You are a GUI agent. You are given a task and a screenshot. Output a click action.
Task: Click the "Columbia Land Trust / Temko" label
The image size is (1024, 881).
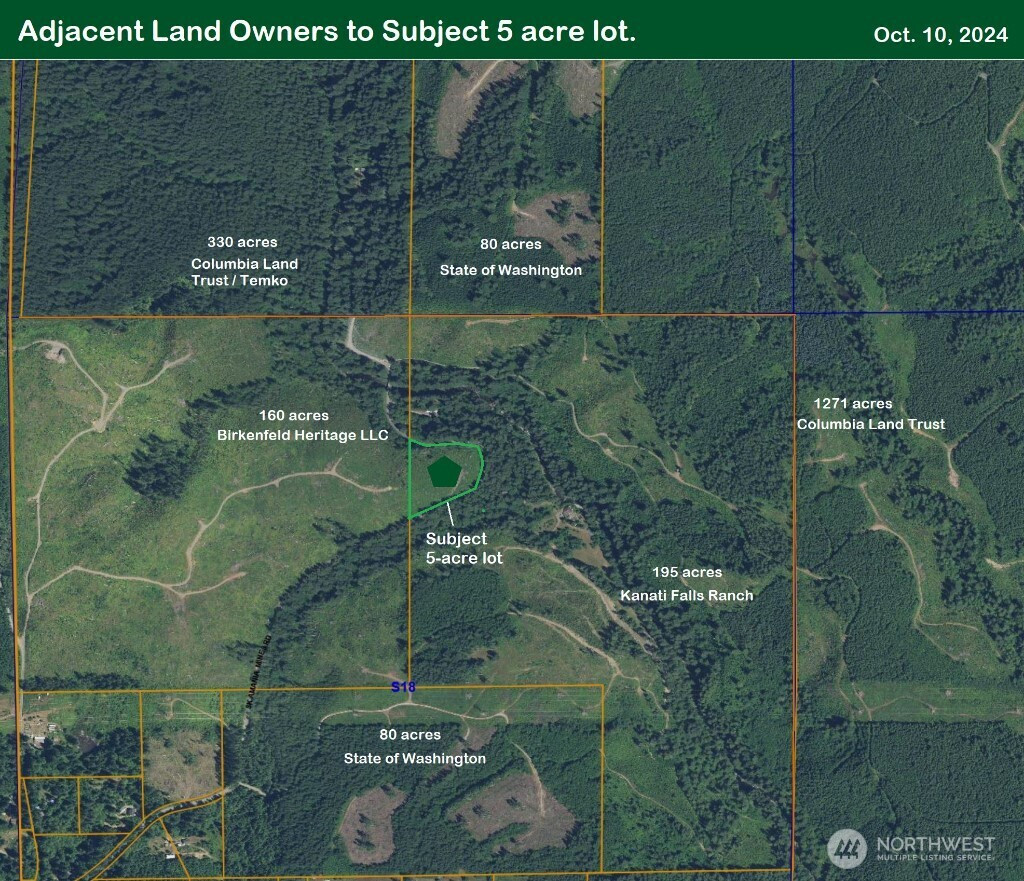click(x=244, y=272)
